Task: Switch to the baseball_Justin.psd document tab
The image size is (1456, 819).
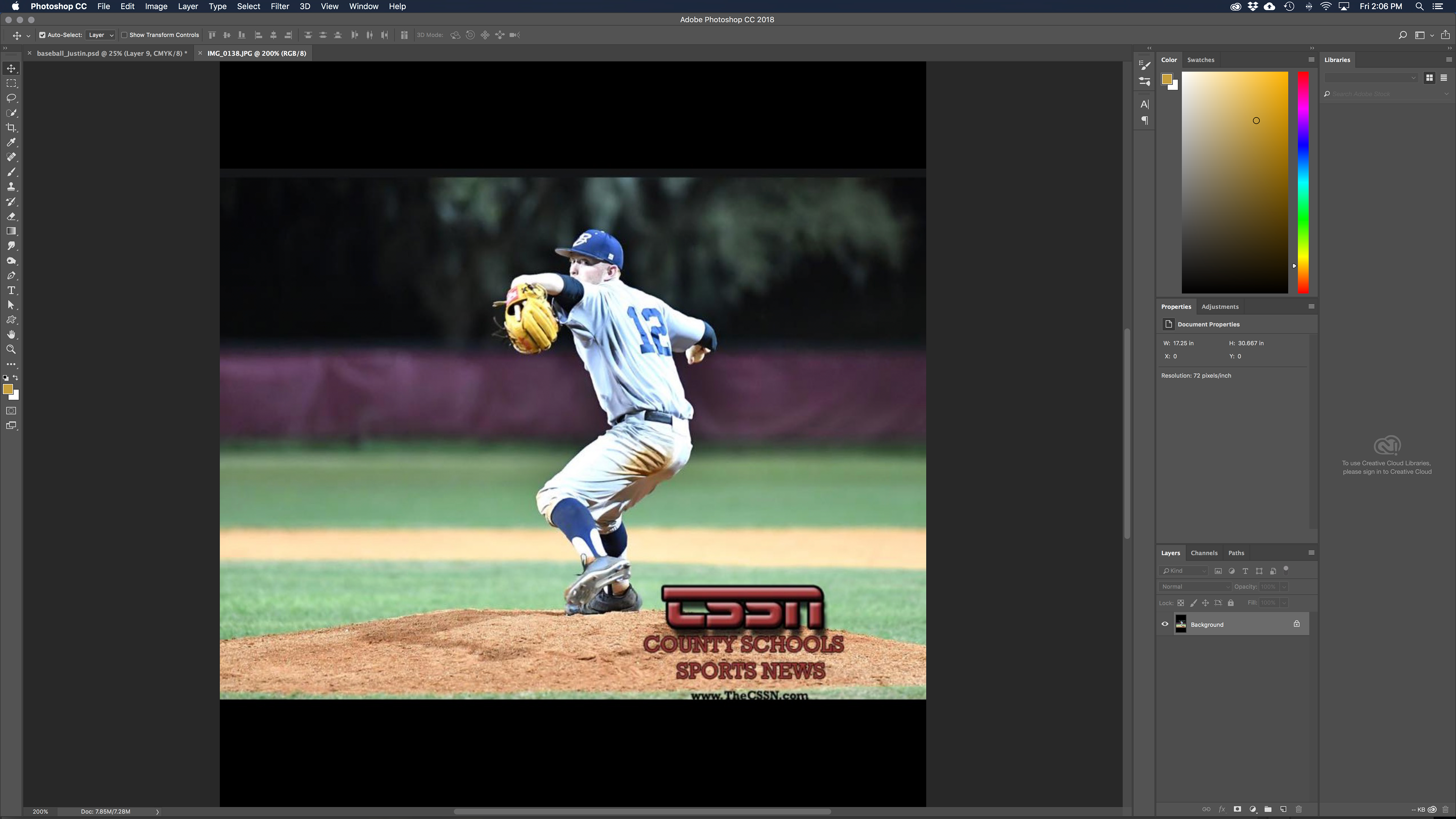Action: coord(111,53)
